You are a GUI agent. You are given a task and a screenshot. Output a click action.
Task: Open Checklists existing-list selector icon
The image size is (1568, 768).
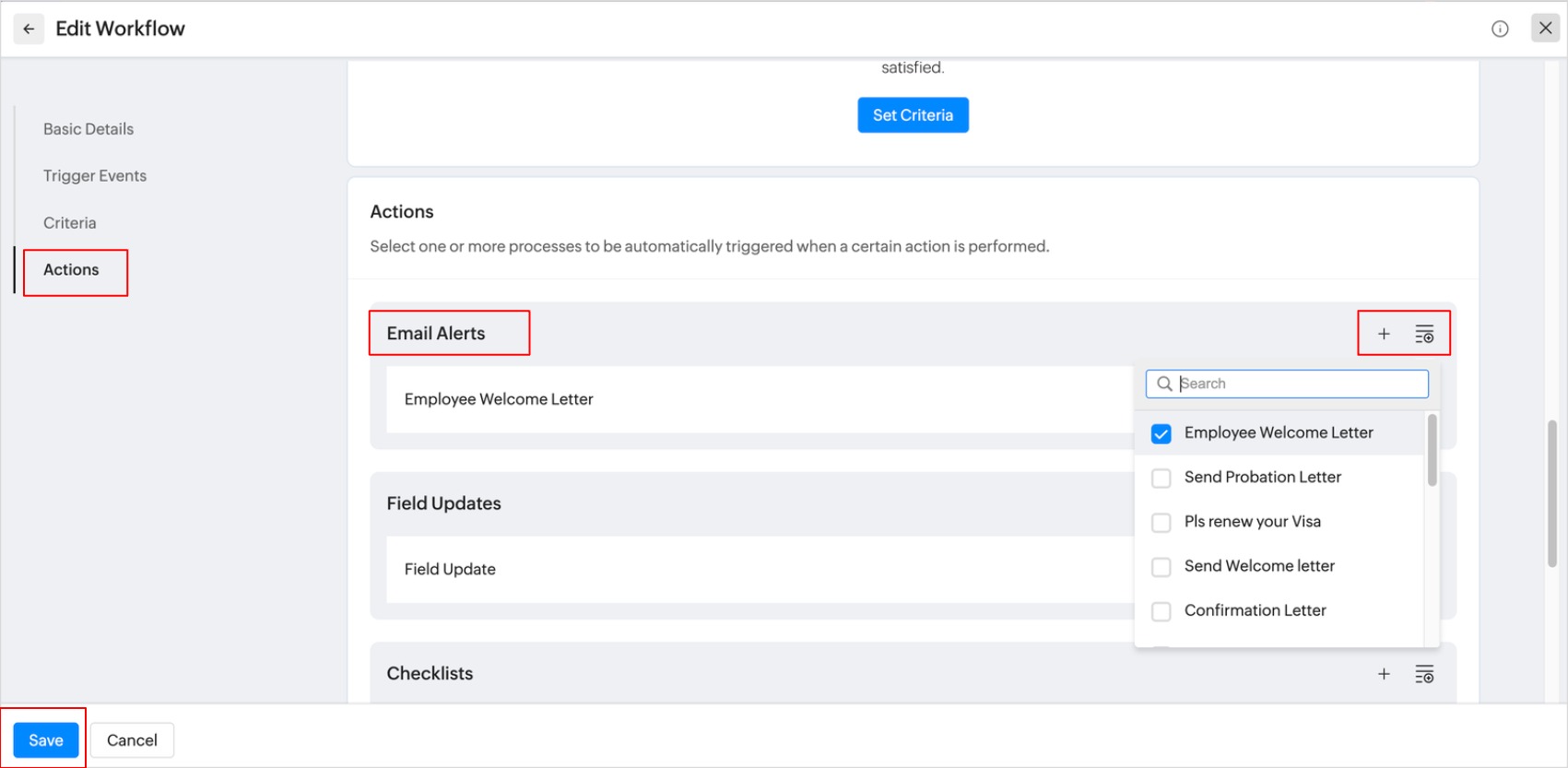click(x=1424, y=674)
